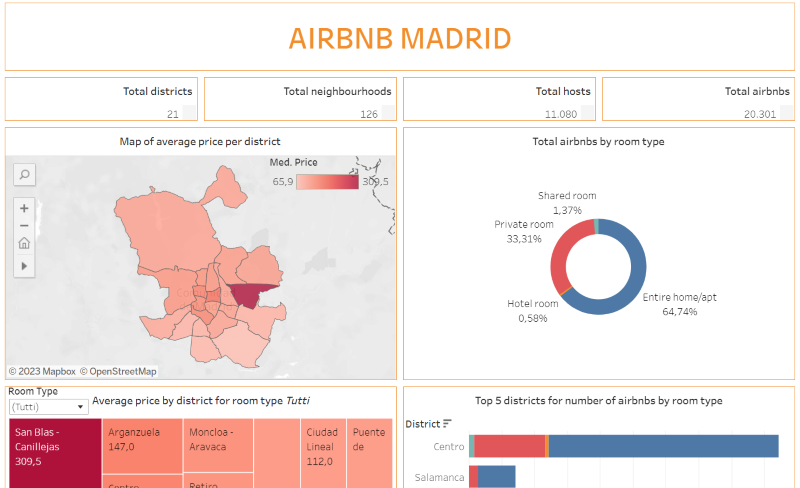This screenshot has width=800, height=488.
Task: Click the District sort icon
Action: coord(447,424)
